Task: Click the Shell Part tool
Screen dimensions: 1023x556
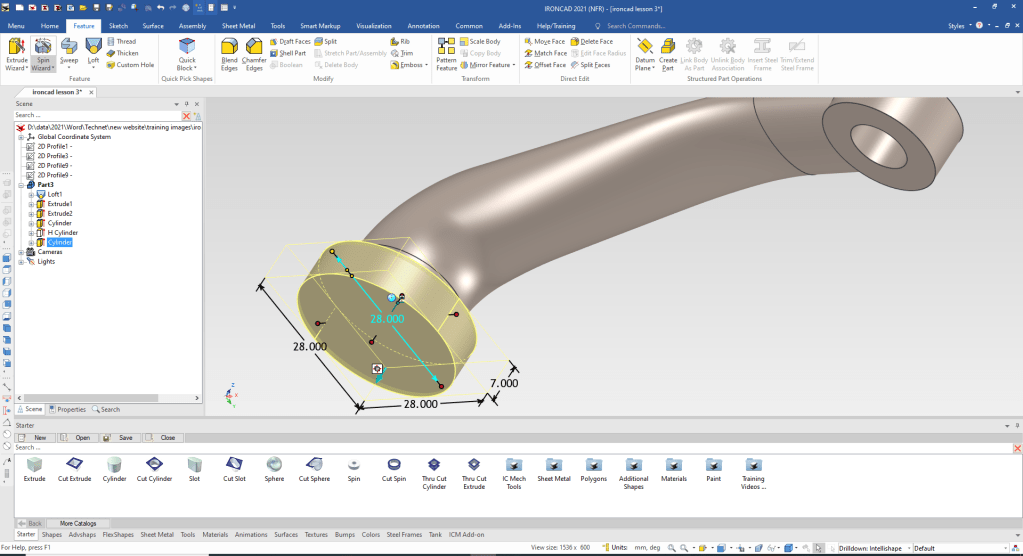Action: click(x=288, y=53)
